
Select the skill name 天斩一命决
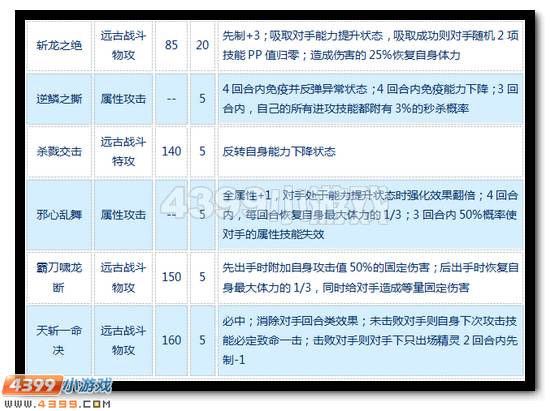coord(59,340)
